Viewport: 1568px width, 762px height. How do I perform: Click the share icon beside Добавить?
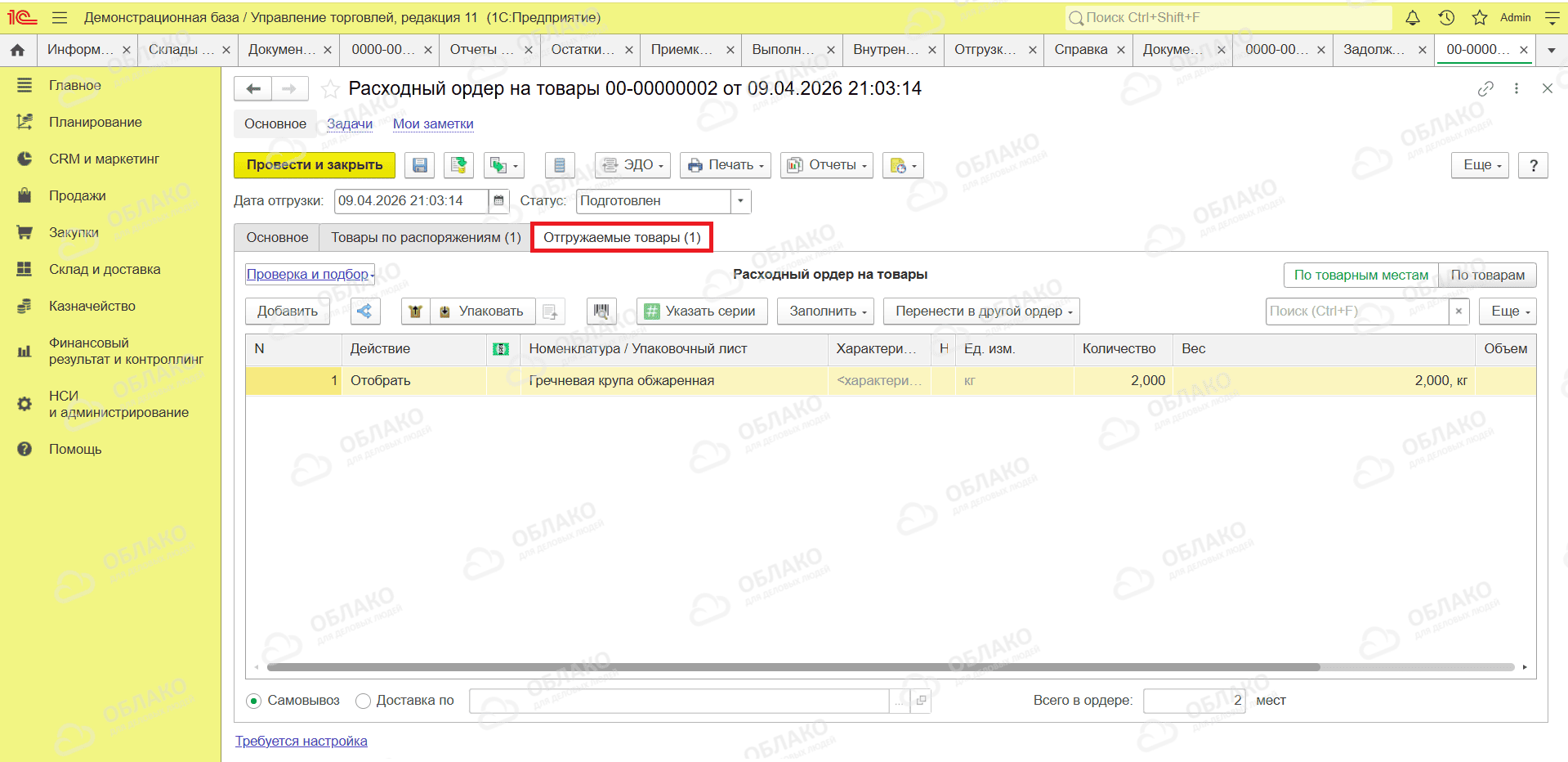coord(364,312)
